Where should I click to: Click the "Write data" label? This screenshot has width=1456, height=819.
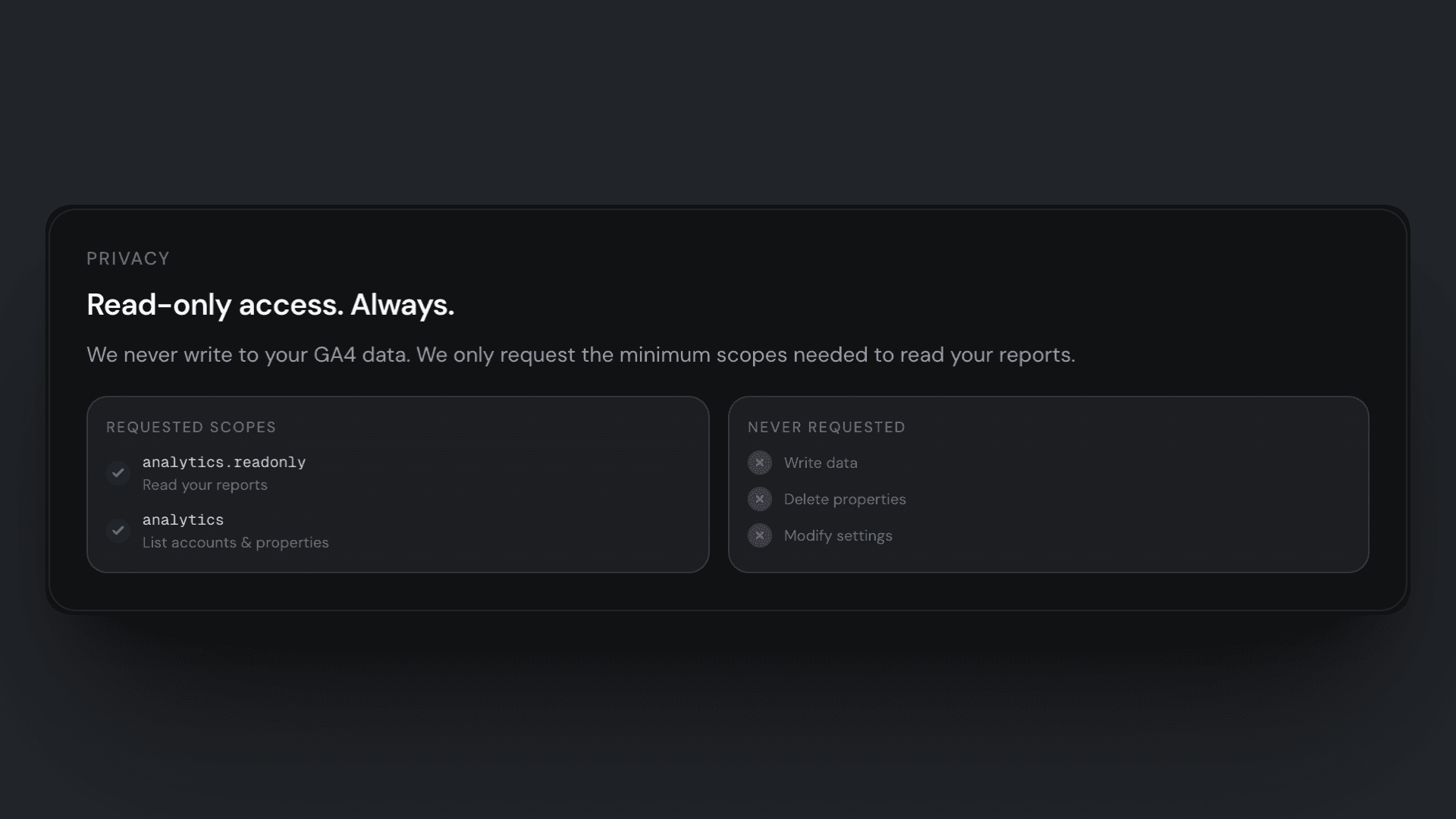pyautogui.click(x=821, y=463)
